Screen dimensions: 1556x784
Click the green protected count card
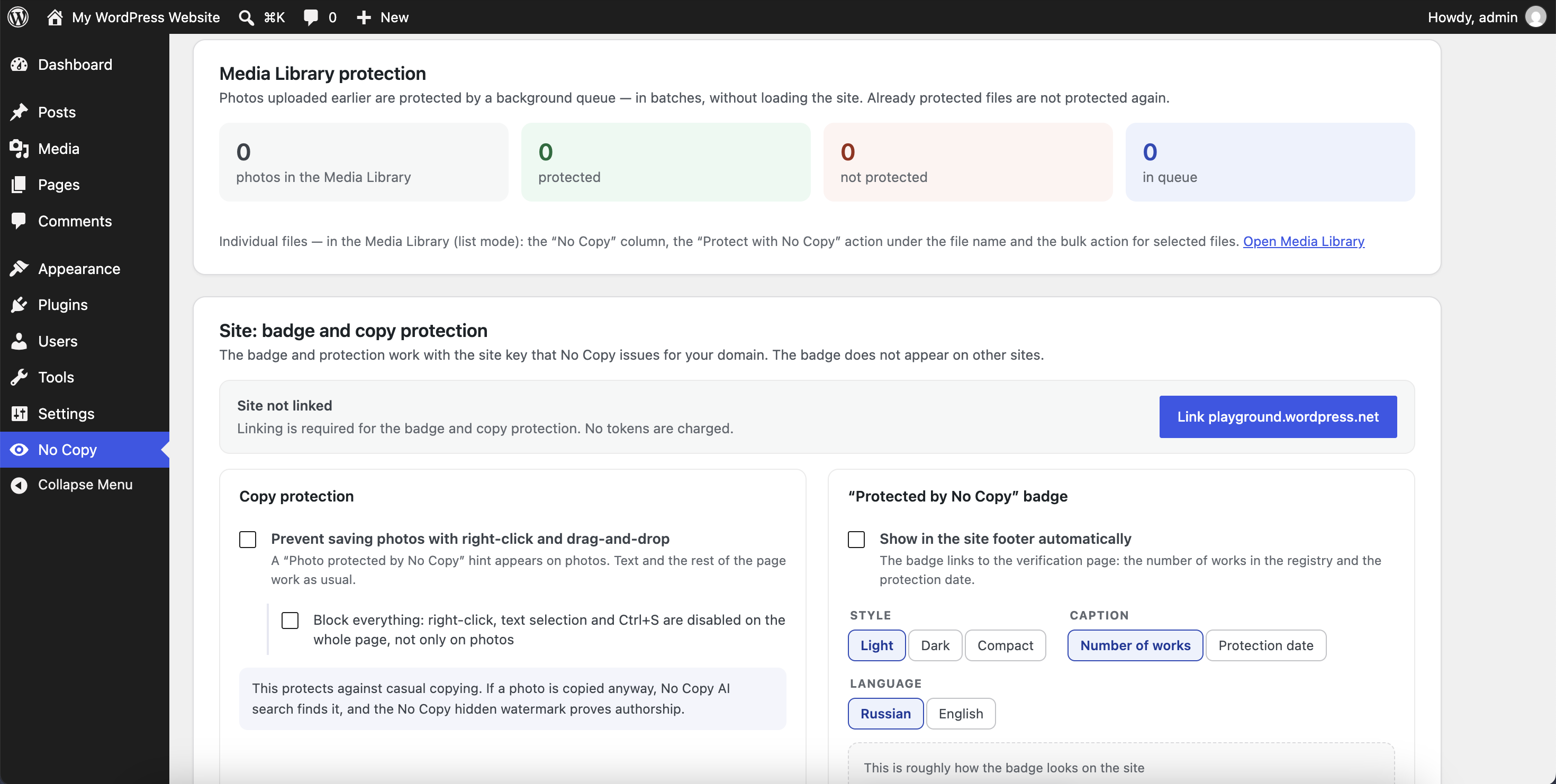coord(666,162)
